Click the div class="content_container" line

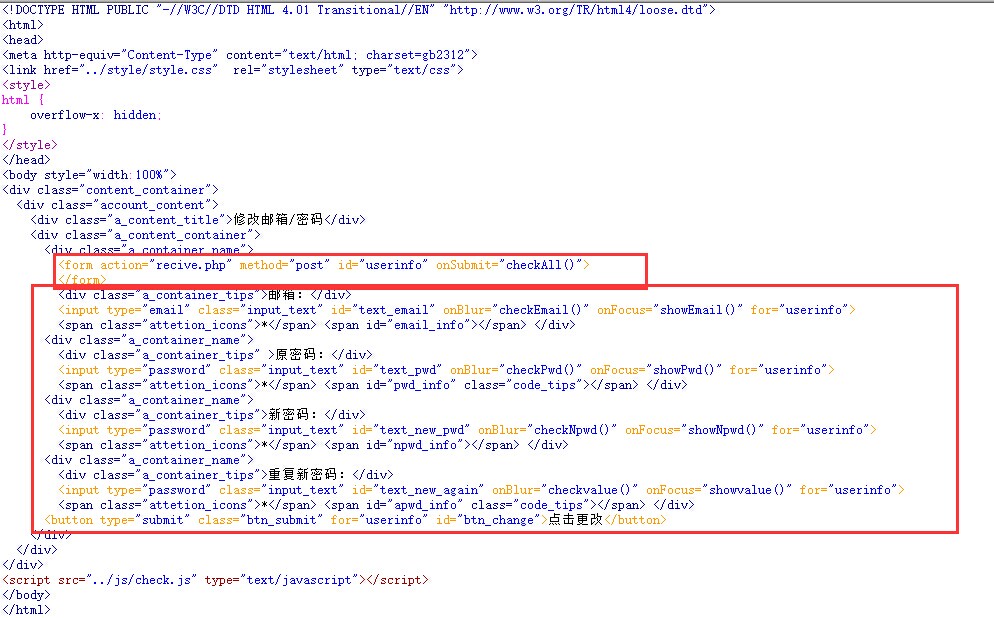point(110,190)
